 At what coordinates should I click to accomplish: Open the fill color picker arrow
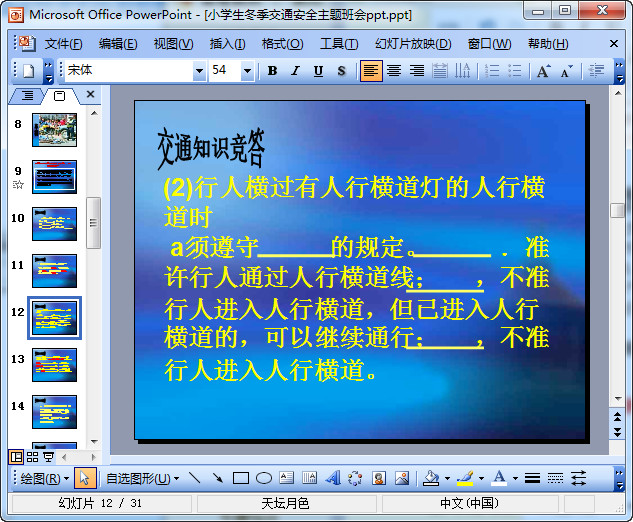coord(447,479)
